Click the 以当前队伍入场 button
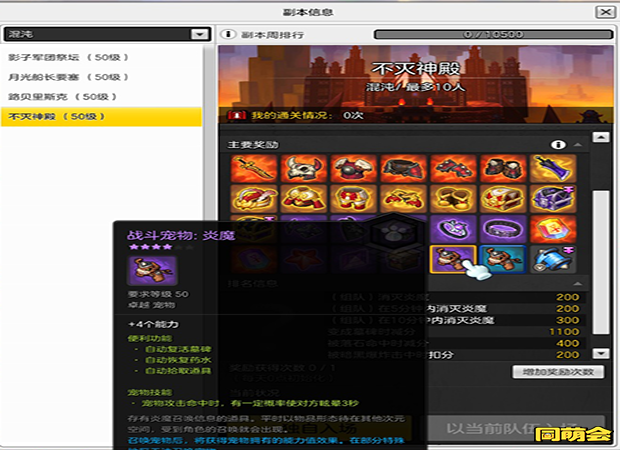This screenshot has height=450, width=620. coord(516,428)
